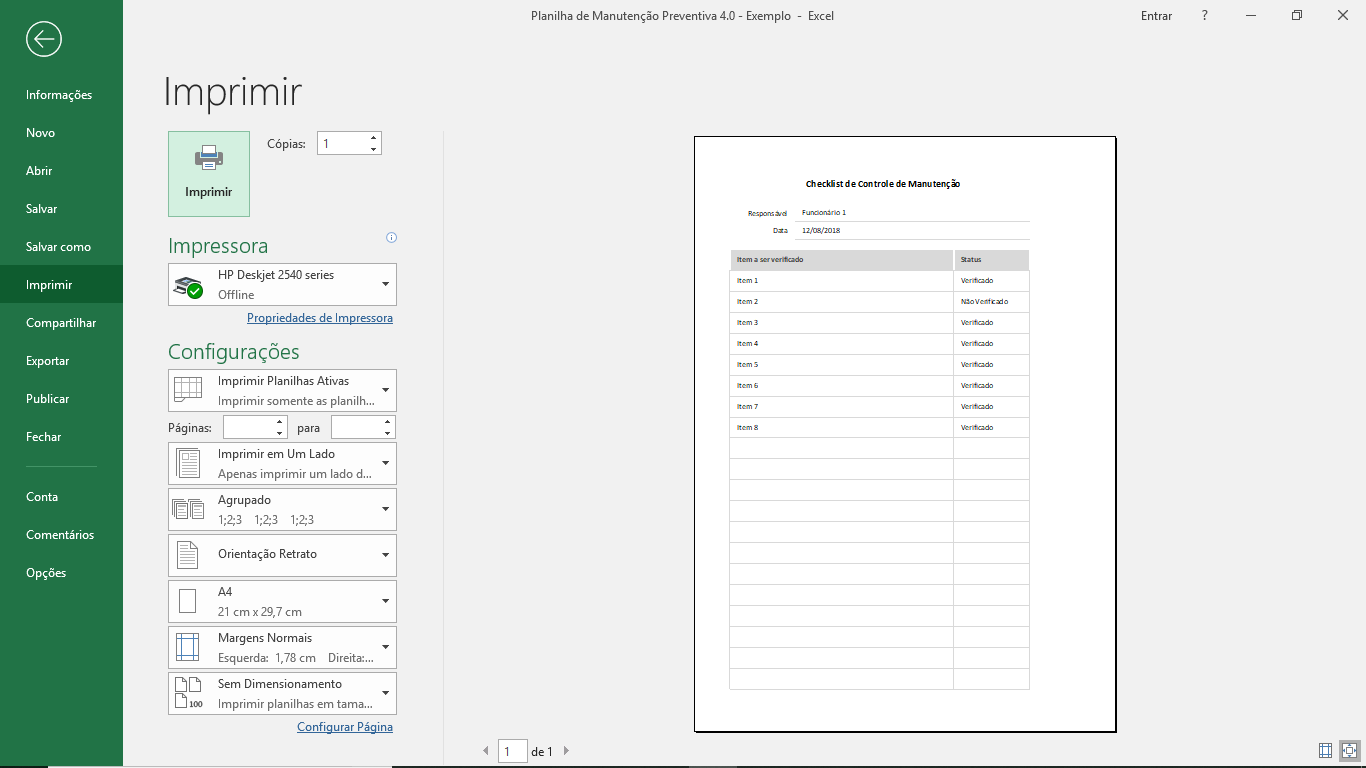1366x768 pixels.
Task: Open Exportar from the left menu
Action: point(48,361)
